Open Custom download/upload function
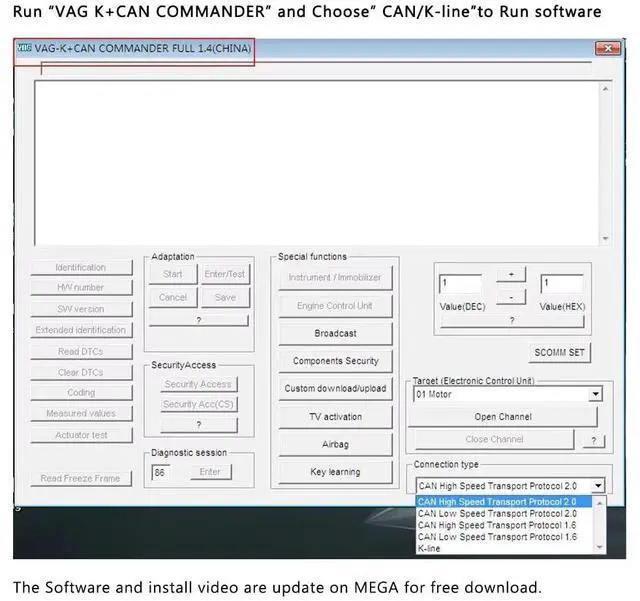 335,389
